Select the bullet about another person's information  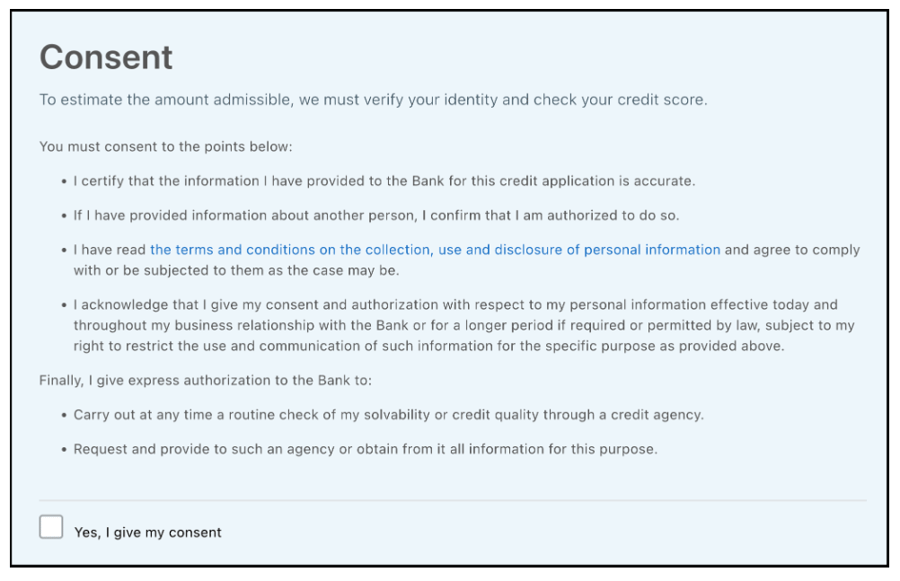(x=376, y=215)
